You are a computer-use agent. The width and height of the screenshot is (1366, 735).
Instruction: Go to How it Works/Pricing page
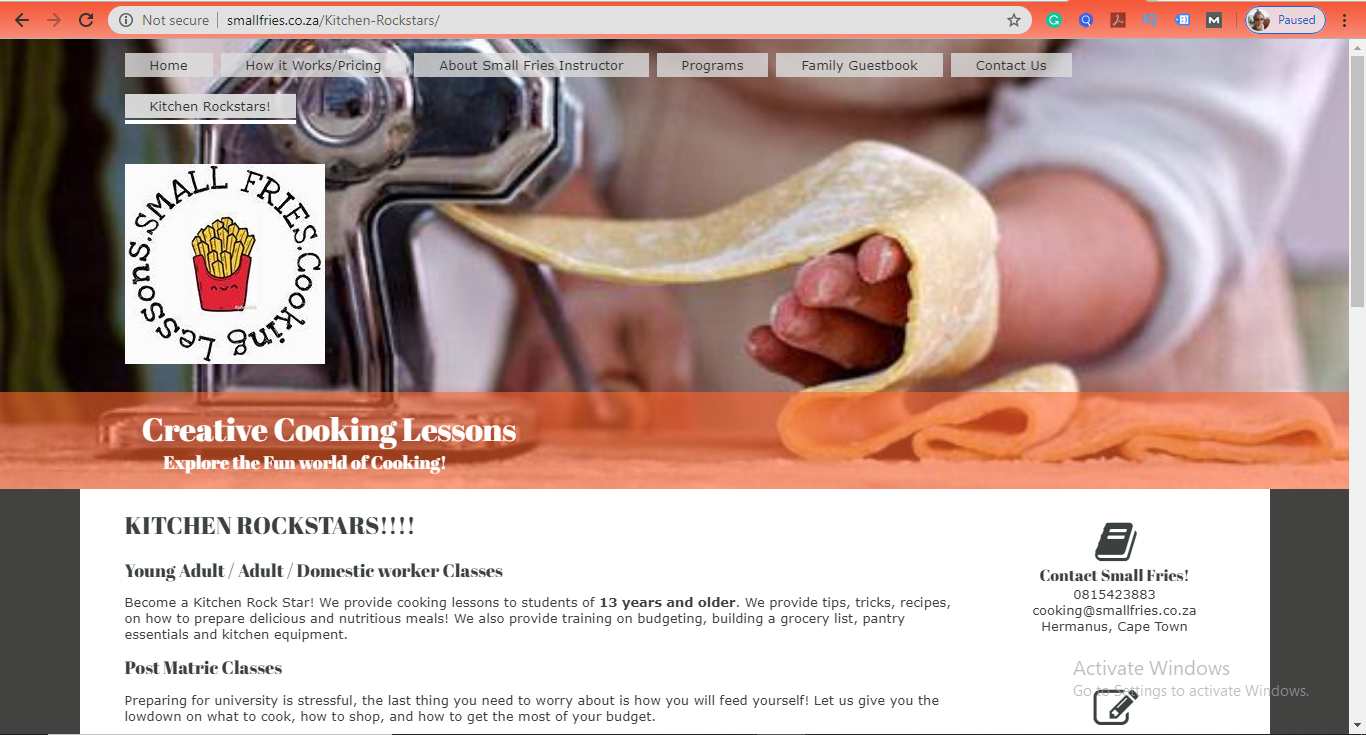(313, 65)
